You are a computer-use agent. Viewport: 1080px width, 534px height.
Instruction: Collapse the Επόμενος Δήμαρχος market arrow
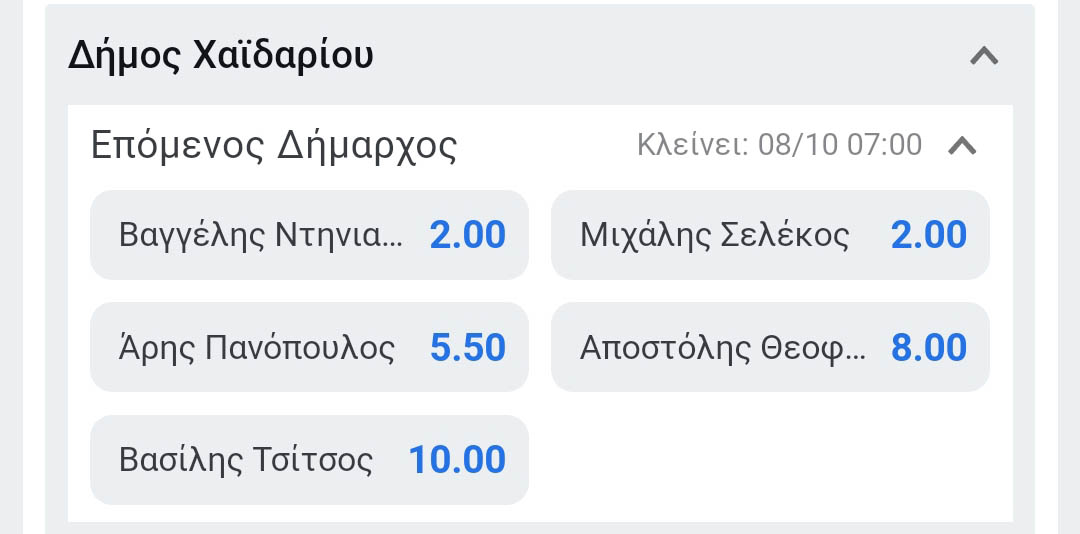coord(961,146)
